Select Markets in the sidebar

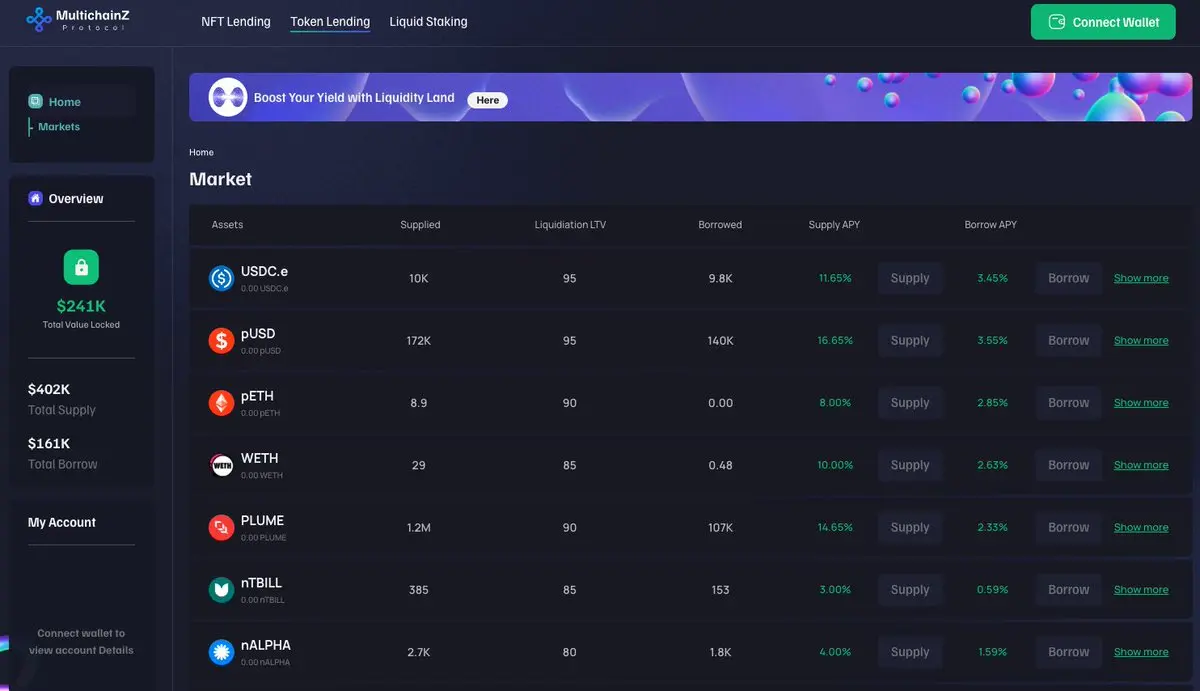[59, 127]
